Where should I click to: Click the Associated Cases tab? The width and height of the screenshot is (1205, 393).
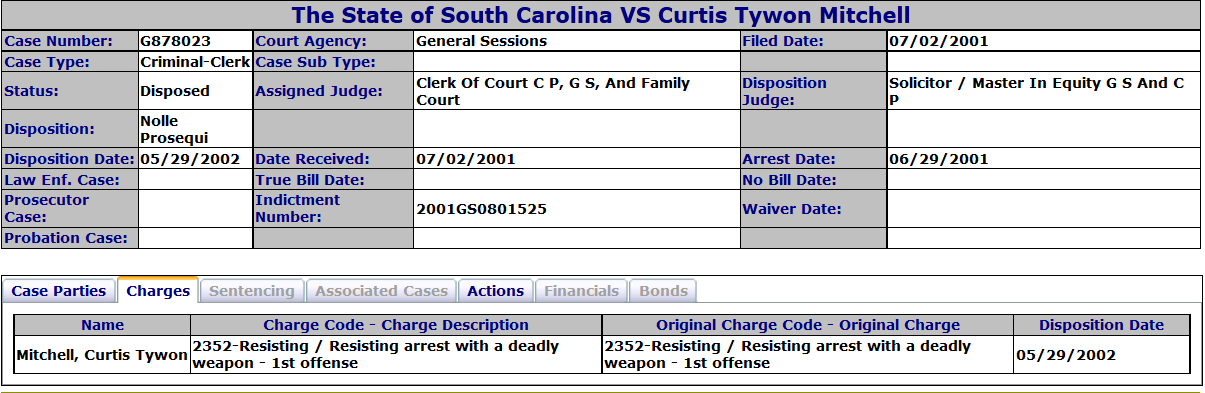tap(382, 291)
